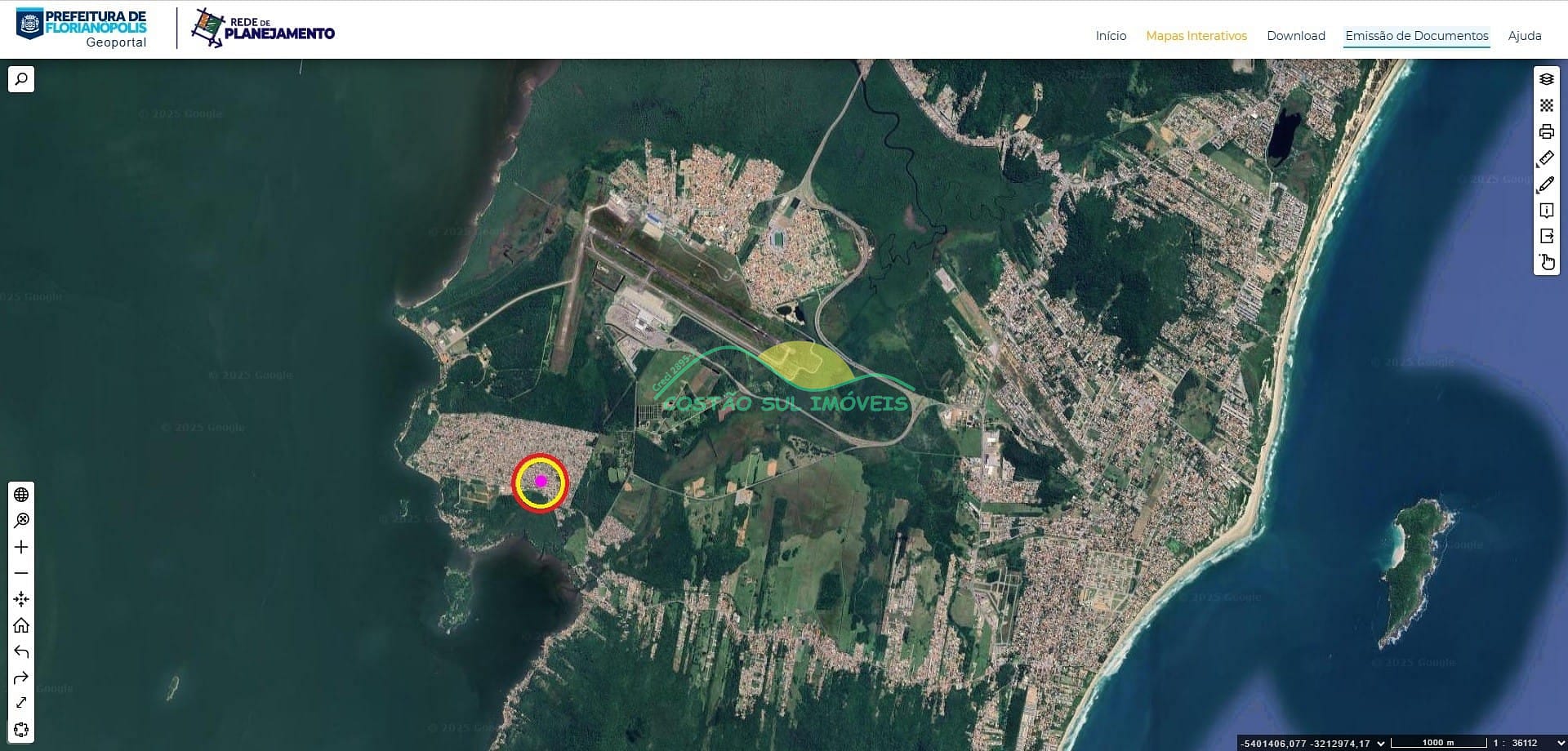Open the Mapas Interativos menu
Screen dimensions: 1568x751
(1196, 36)
